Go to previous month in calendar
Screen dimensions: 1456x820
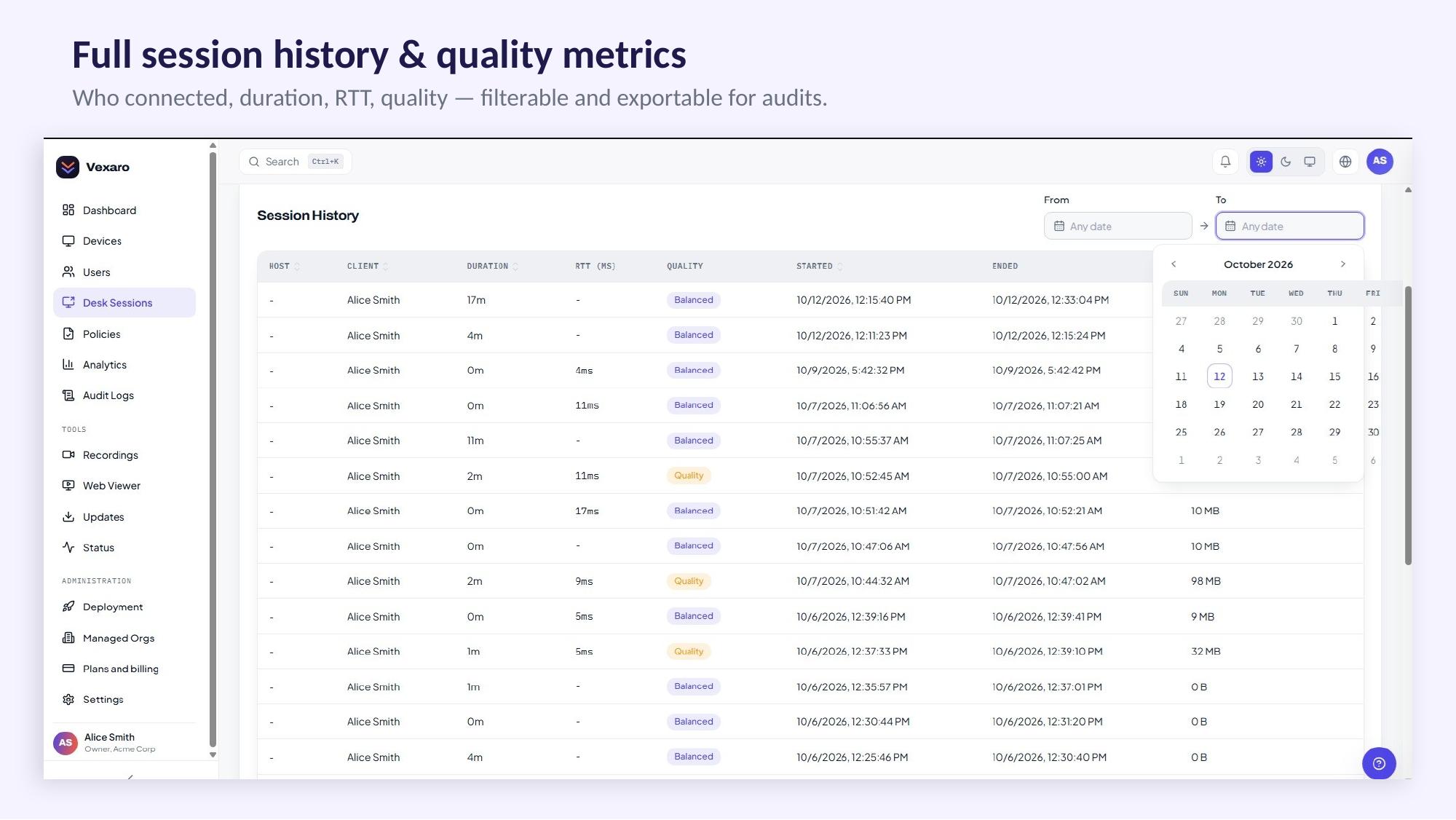(1174, 264)
